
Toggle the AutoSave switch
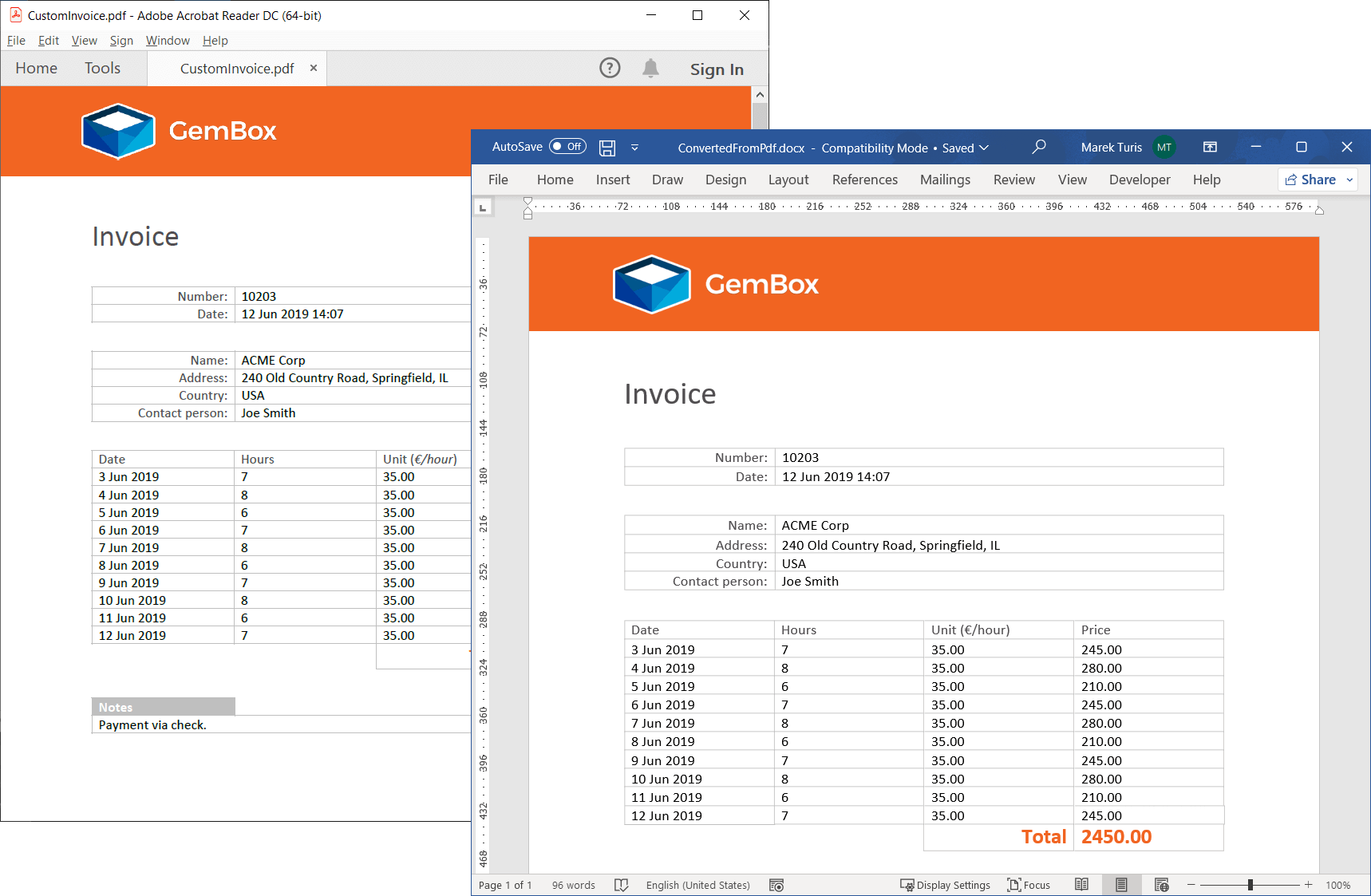[567, 147]
